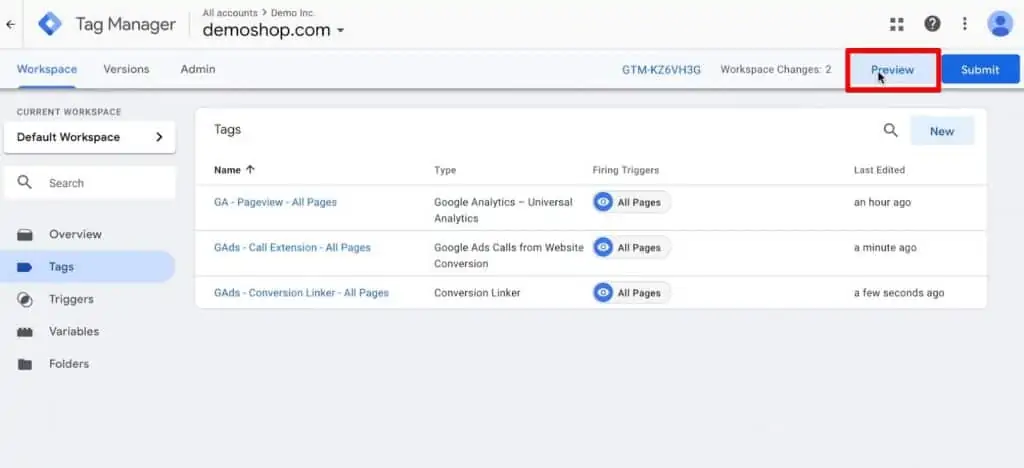Click the Workspace Changes: 2 text
The height and width of the screenshot is (468, 1024).
pos(776,69)
